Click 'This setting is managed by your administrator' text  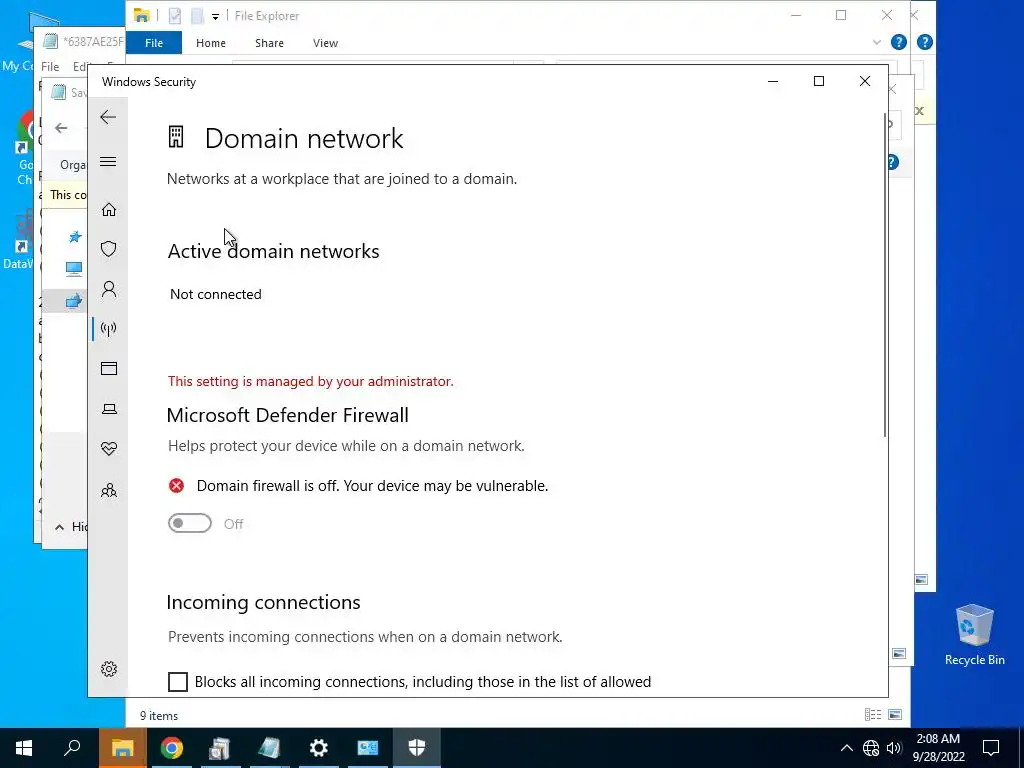tap(310, 381)
